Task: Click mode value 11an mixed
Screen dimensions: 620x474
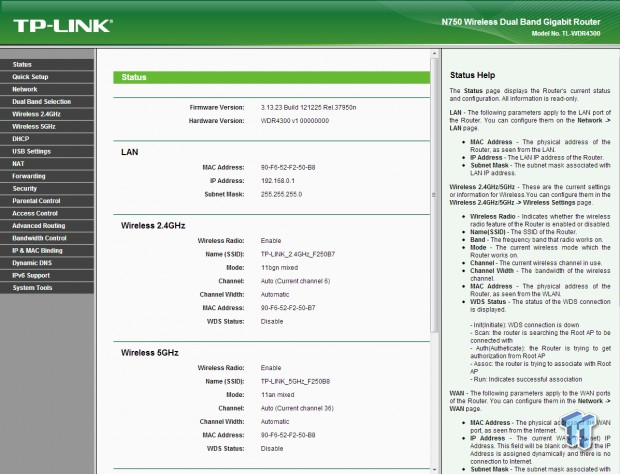Action: pos(277,395)
